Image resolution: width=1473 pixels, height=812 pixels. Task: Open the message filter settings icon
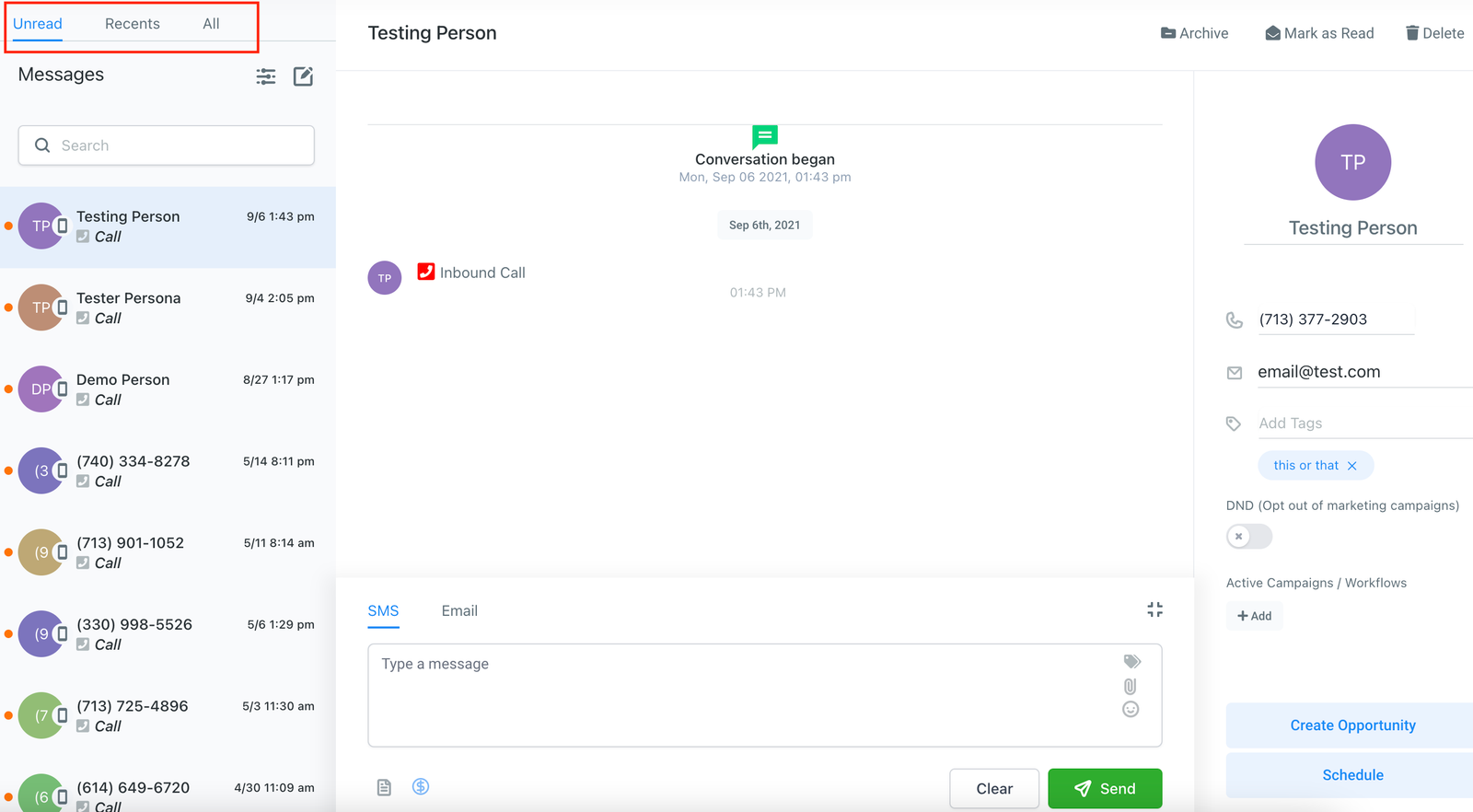(x=266, y=76)
